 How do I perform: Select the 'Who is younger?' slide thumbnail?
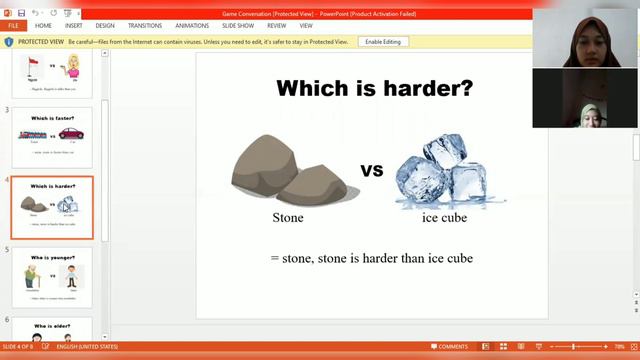52,278
